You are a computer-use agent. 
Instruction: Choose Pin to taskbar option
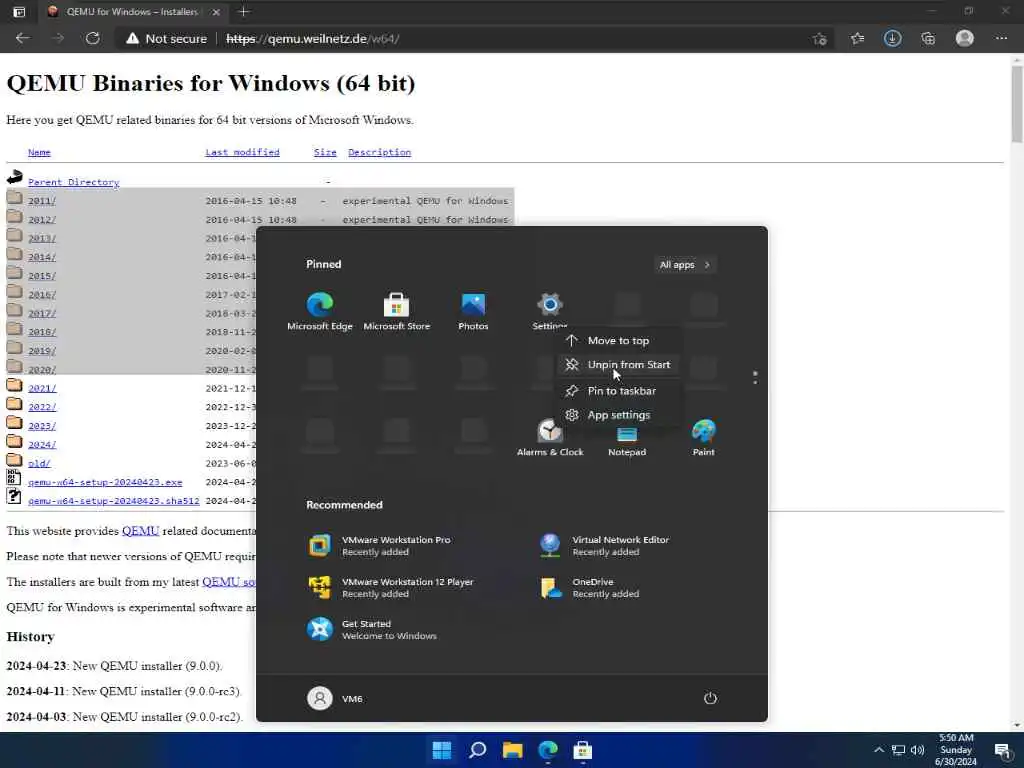[x=618, y=391]
